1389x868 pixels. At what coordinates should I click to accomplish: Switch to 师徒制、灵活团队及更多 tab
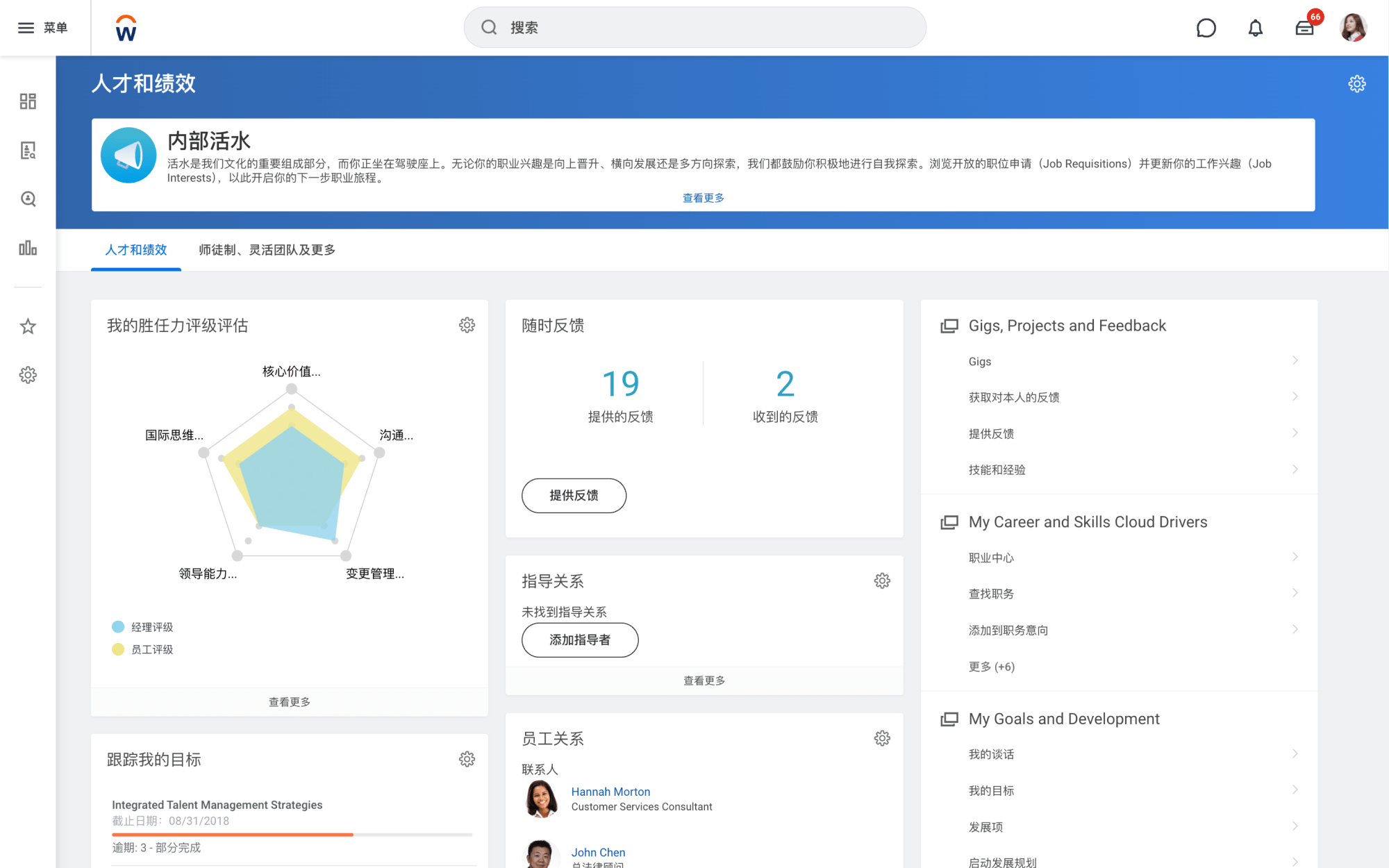(x=267, y=250)
